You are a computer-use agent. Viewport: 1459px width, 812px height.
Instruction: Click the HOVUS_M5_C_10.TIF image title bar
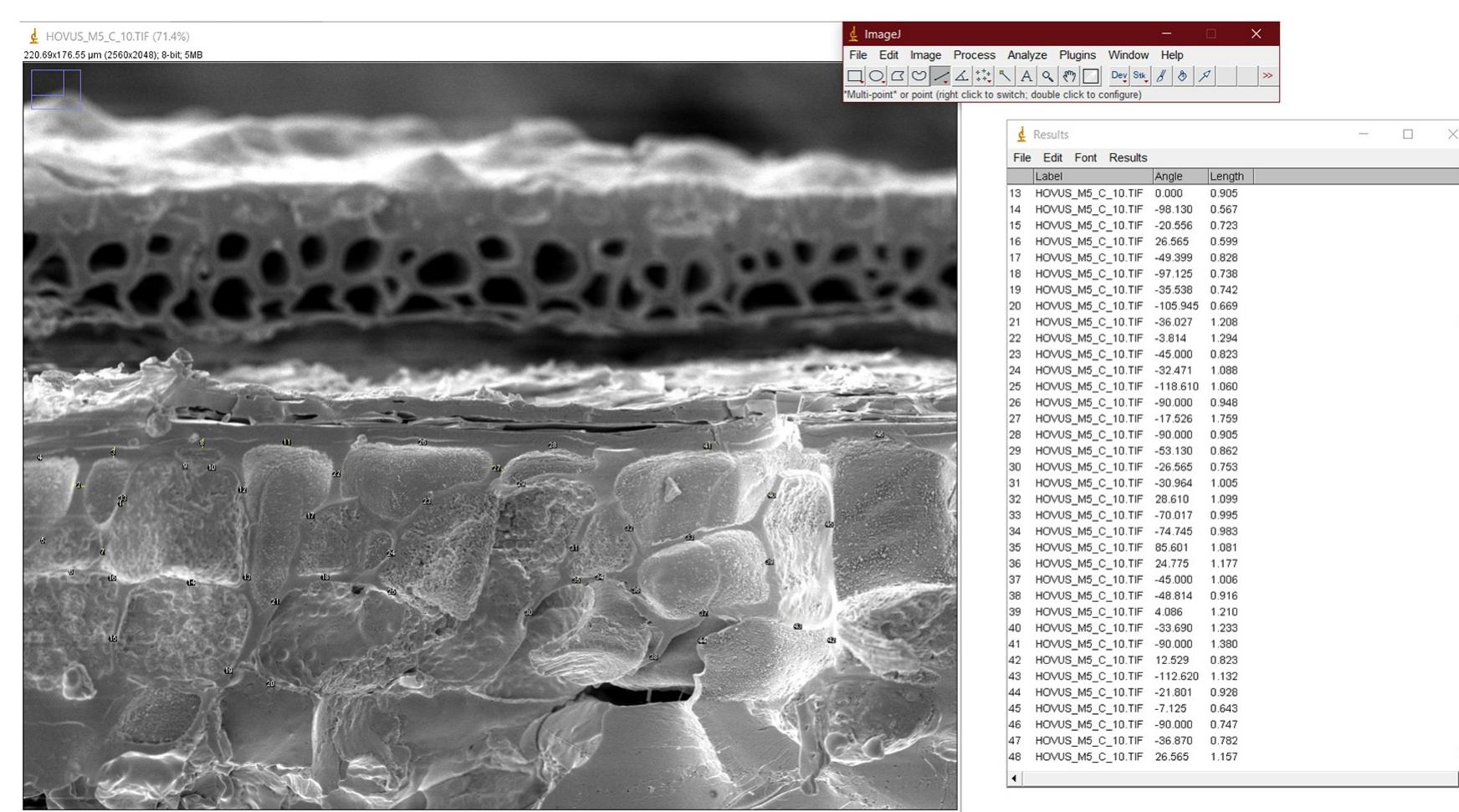pos(431,36)
